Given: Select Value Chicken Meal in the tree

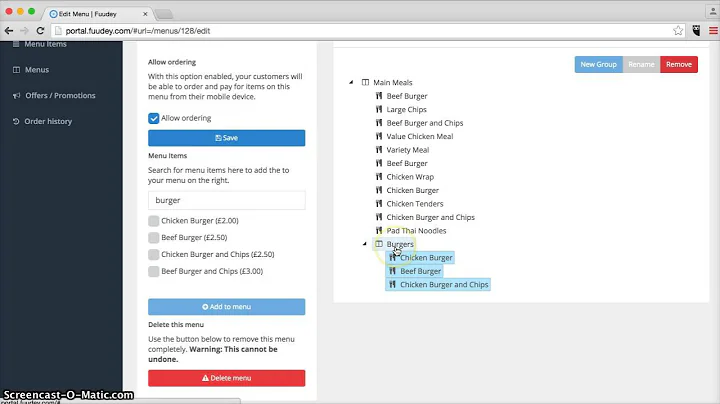Looking at the screenshot, I should [x=420, y=136].
